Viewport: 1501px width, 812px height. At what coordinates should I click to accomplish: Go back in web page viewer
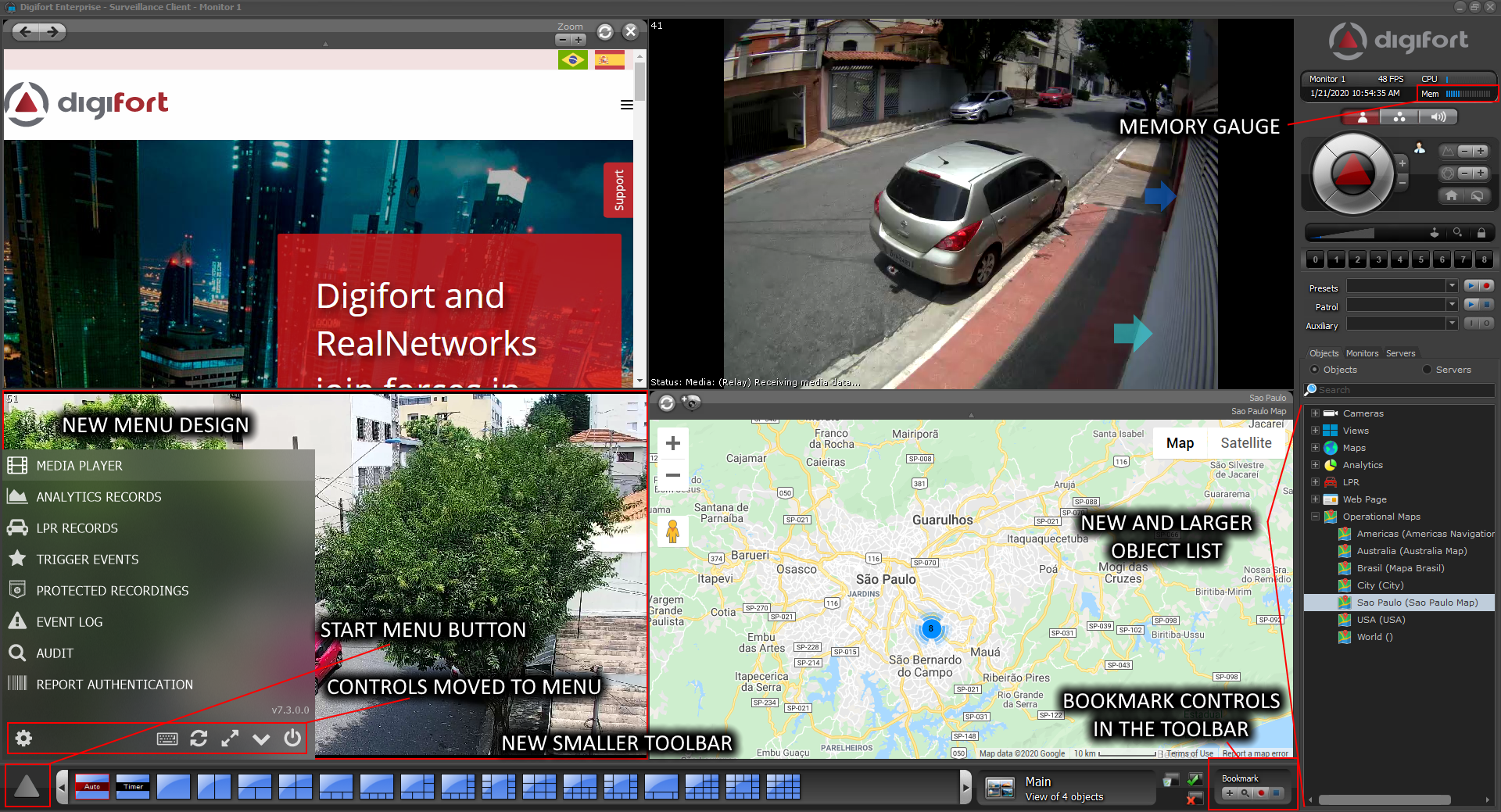point(26,32)
